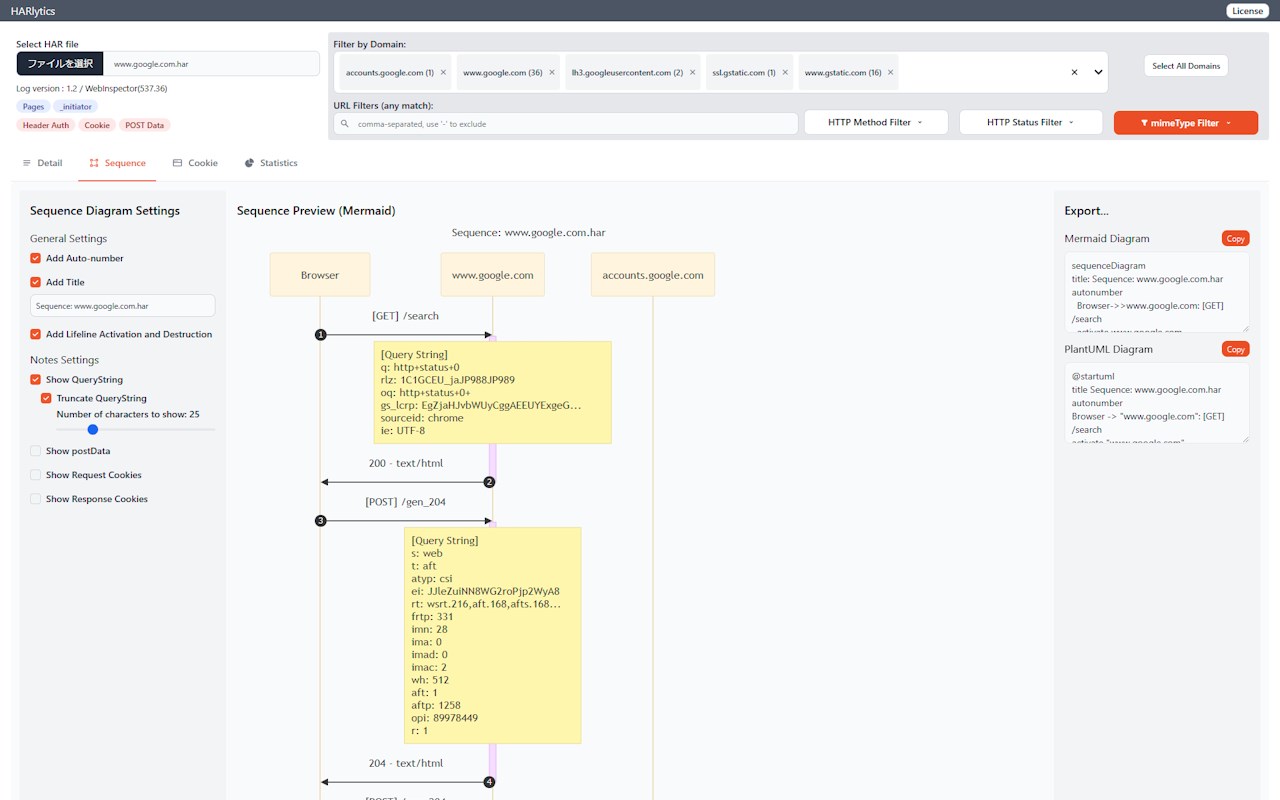Click the '204 - text/html' response label

click(405, 763)
